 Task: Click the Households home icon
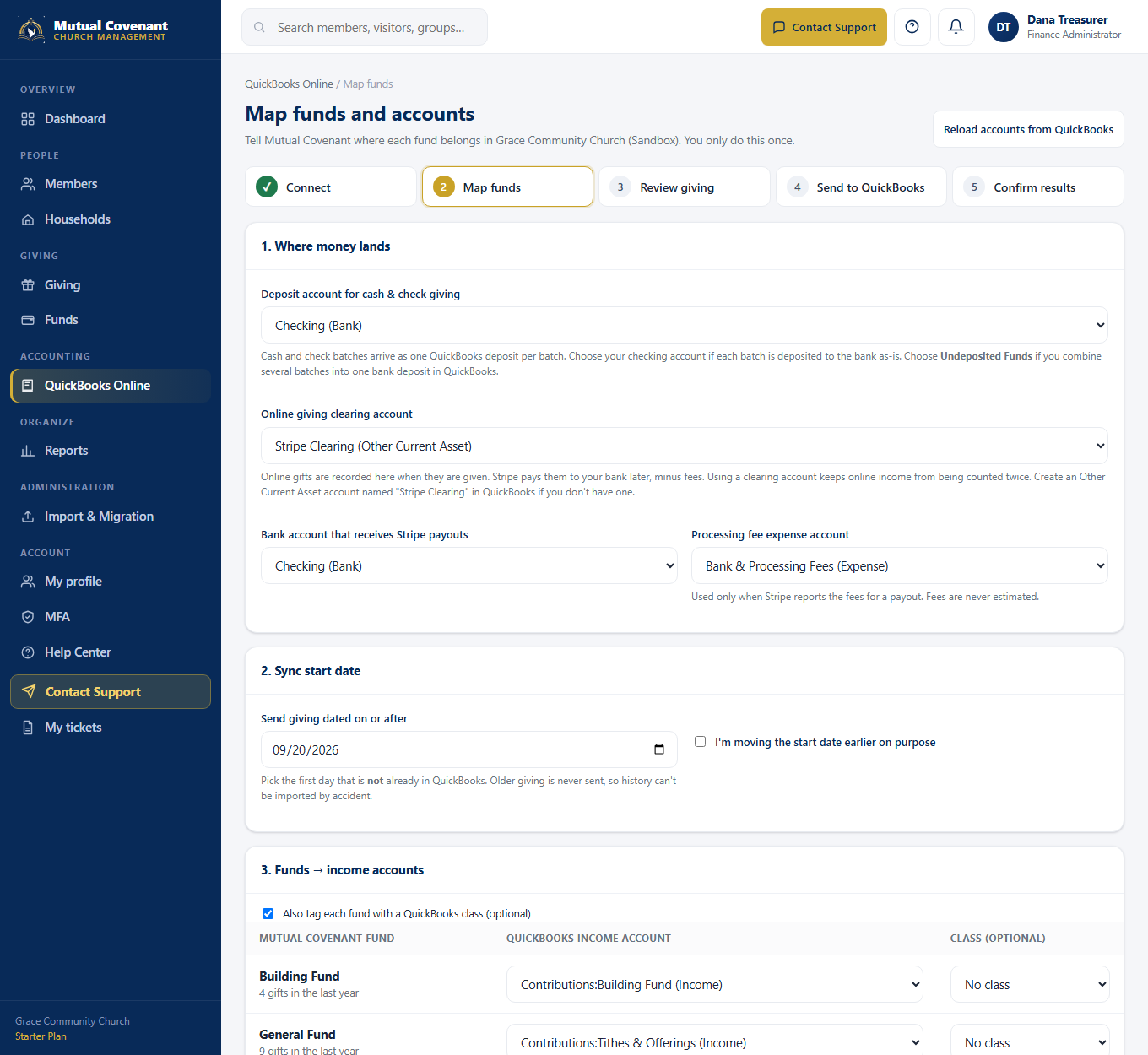(x=28, y=219)
